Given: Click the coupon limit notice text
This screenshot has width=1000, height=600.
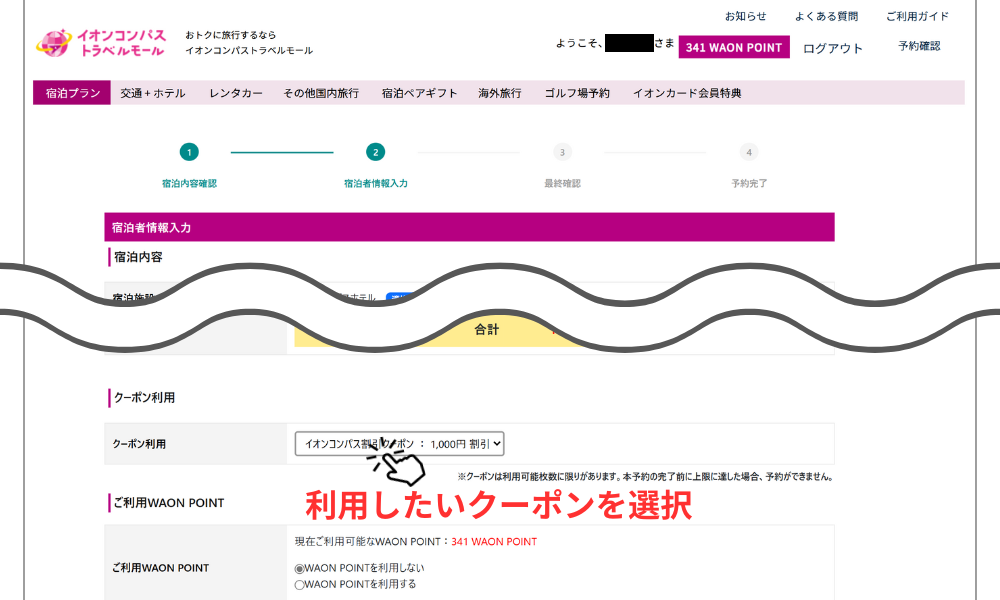Looking at the screenshot, I should click(x=645, y=476).
